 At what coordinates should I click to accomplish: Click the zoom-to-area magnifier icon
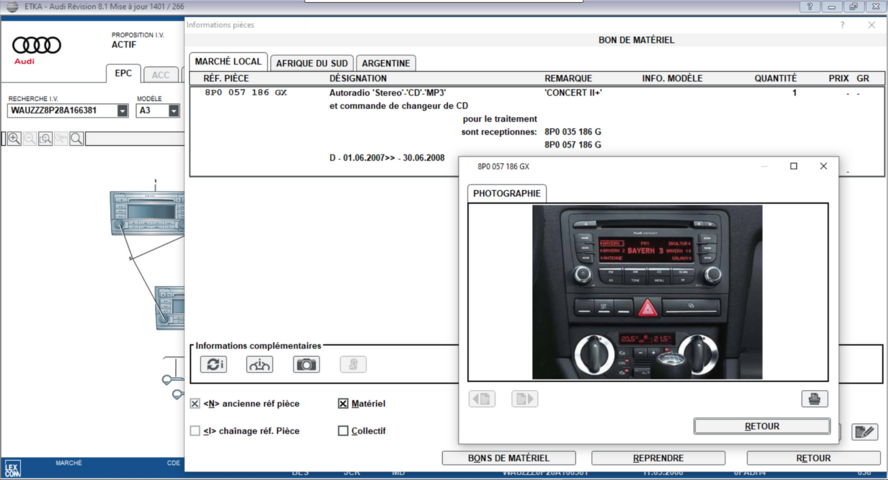tap(45, 138)
